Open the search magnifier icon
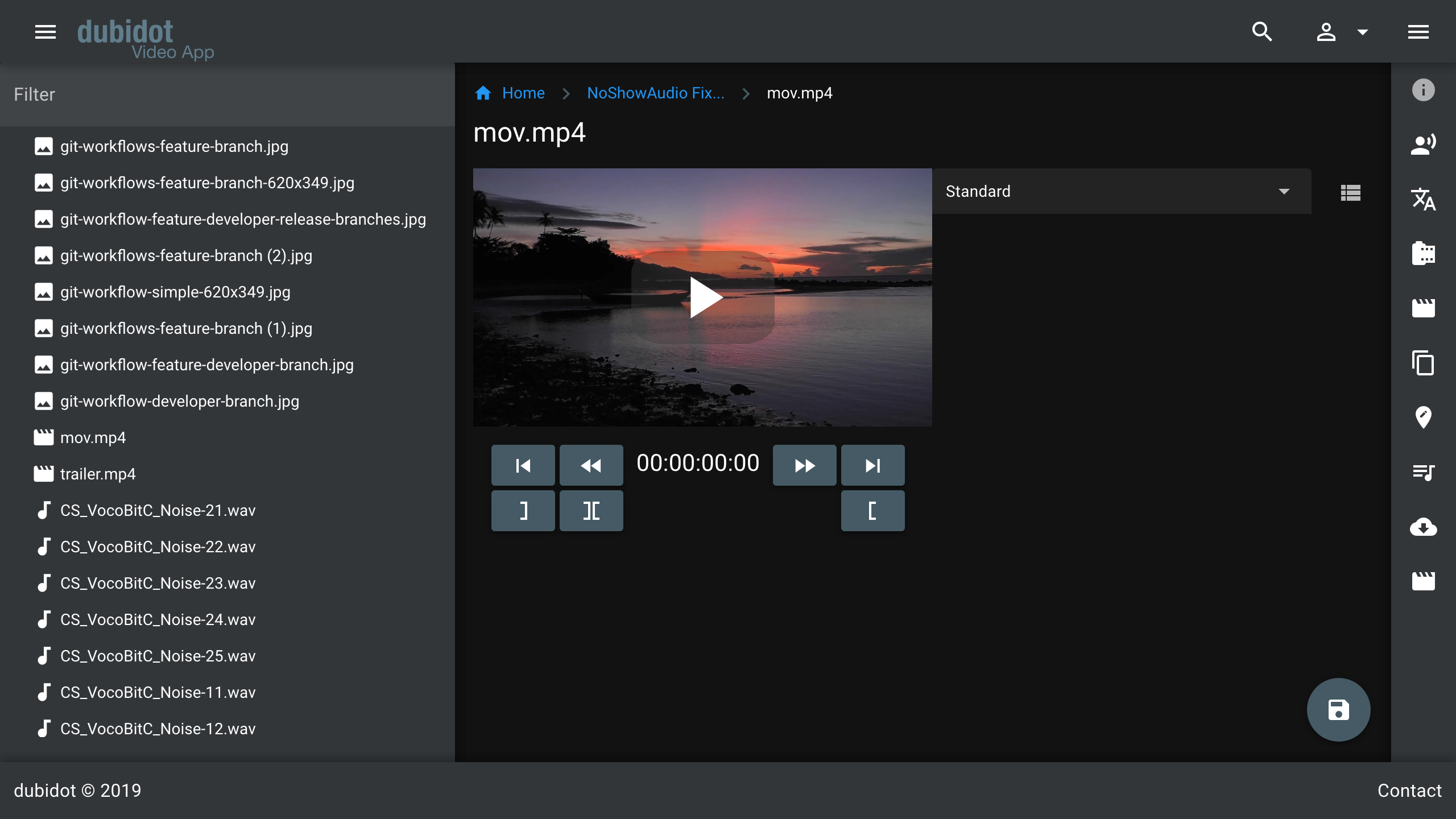Viewport: 1456px width, 819px height. coord(1261,32)
